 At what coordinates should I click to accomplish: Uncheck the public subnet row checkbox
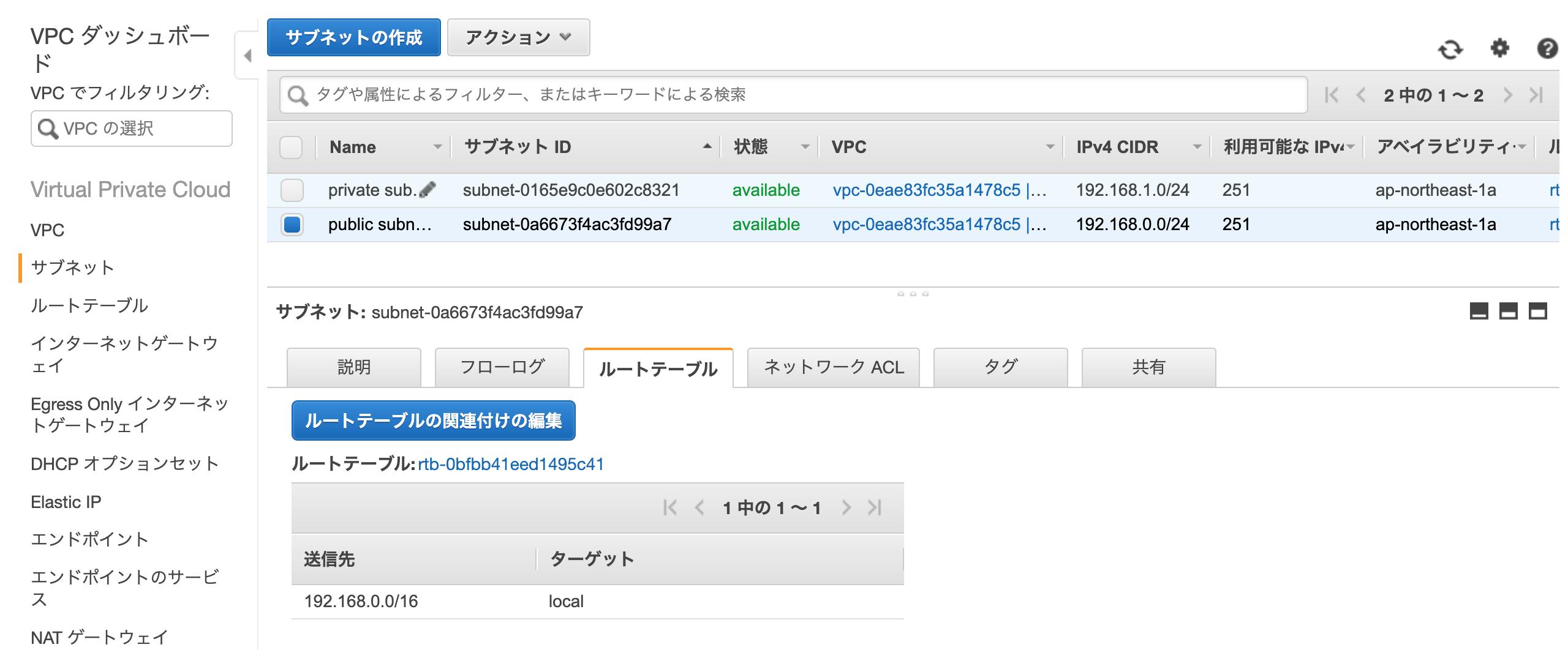[292, 225]
